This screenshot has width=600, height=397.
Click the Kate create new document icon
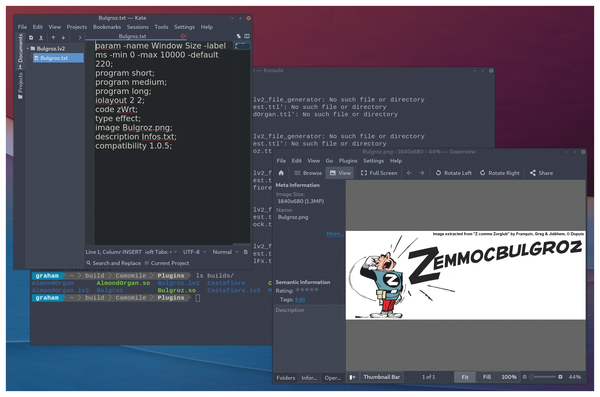31,38
